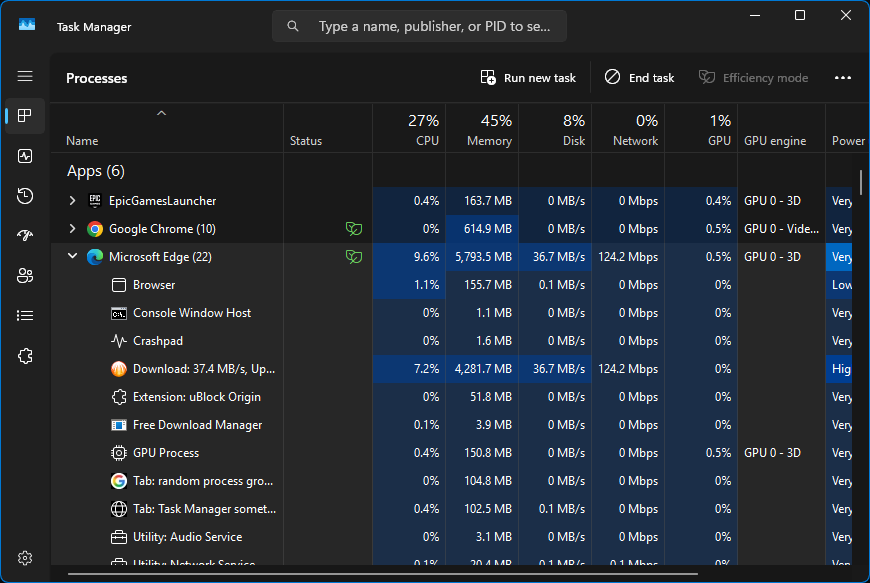Image resolution: width=870 pixels, height=583 pixels.
Task: Open the Users page icon
Action: click(25, 276)
